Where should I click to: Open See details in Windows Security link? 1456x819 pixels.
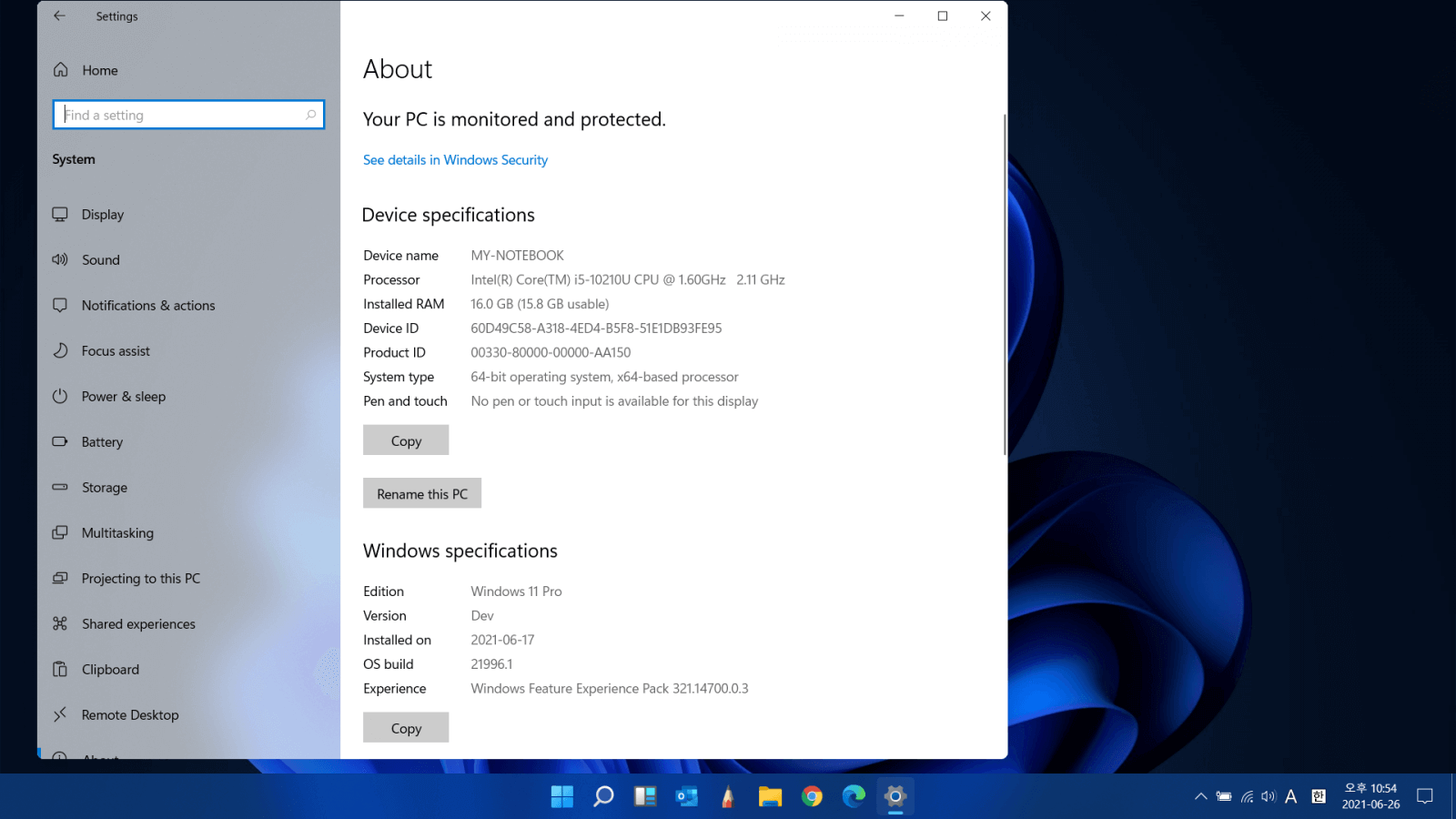point(455,160)
